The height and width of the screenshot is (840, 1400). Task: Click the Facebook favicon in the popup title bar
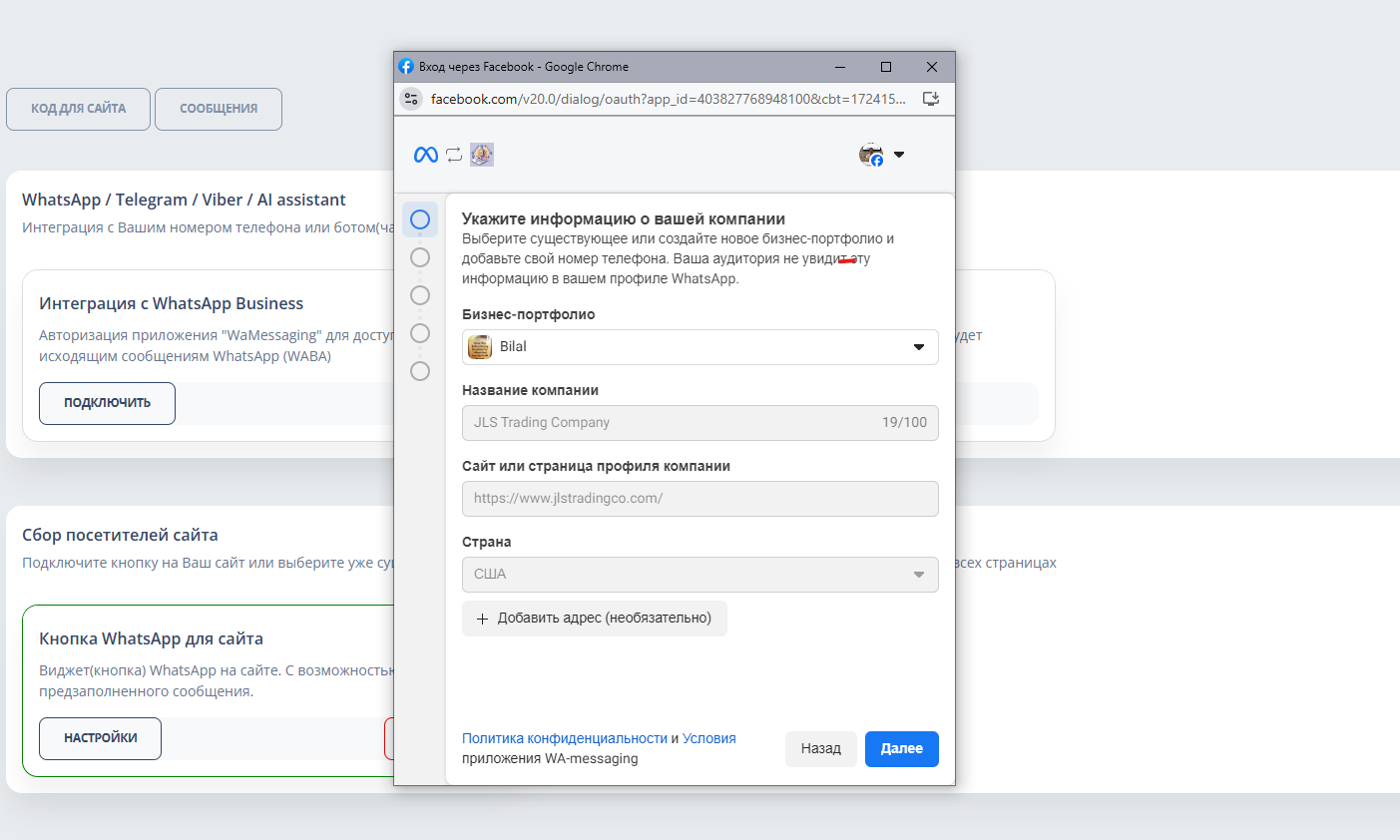click(x=406, y=67)
